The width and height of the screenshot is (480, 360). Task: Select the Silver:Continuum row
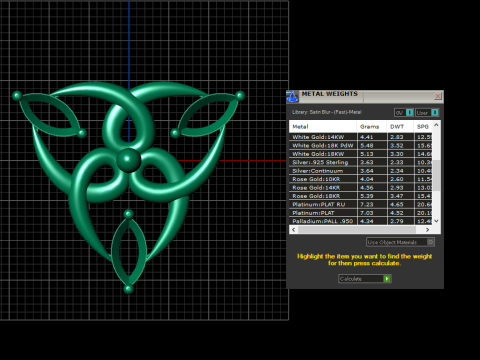point(361,171)
